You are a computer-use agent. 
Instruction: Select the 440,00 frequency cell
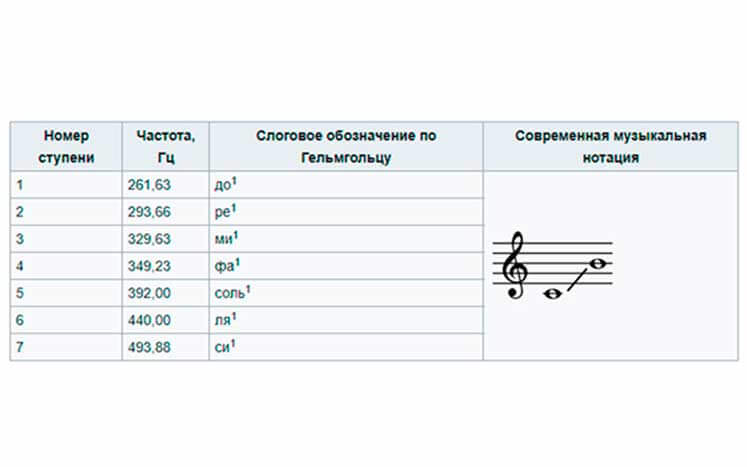pos(150,320)
